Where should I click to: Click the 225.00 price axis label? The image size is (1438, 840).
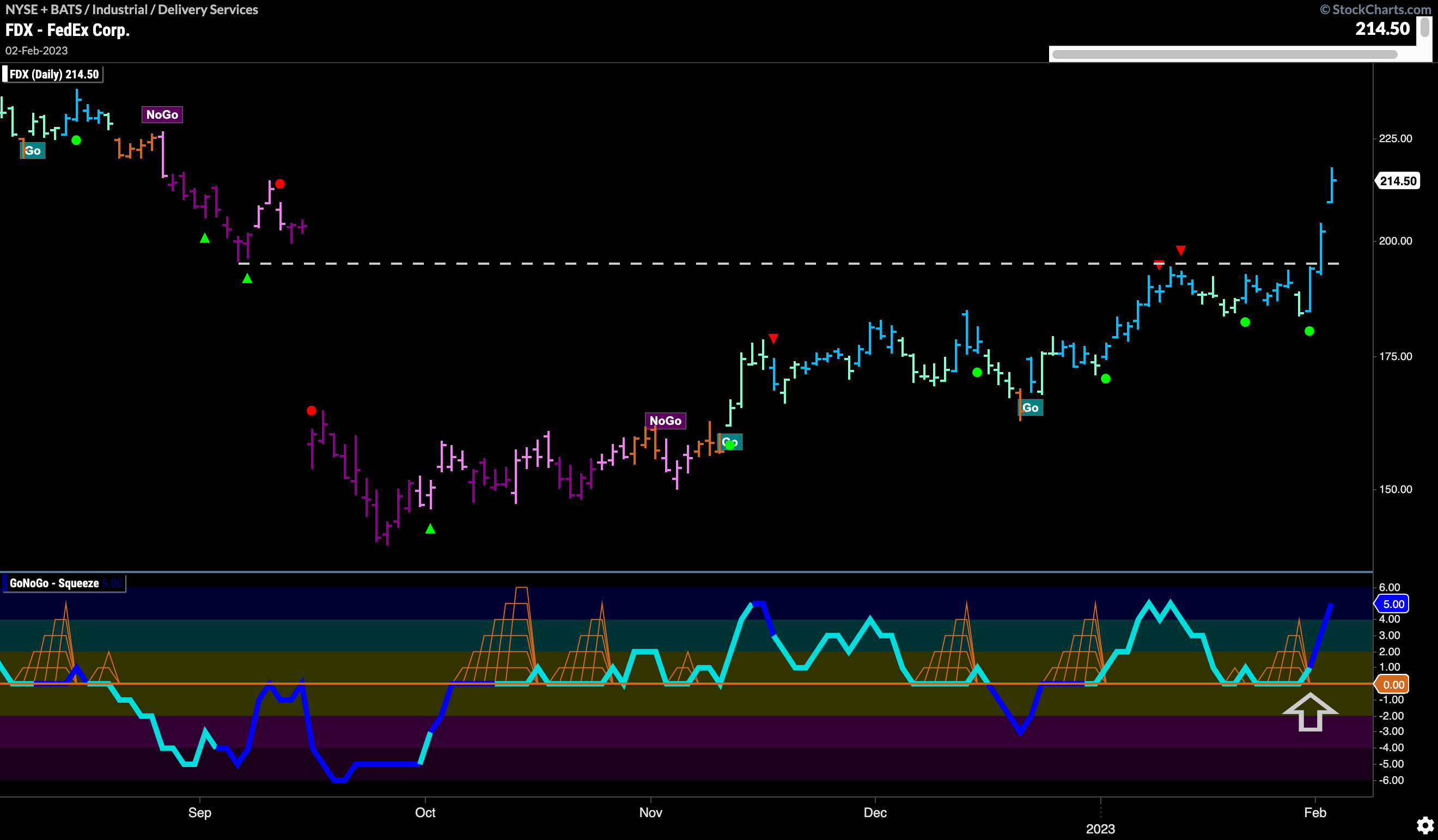pyautogui.click(x=1395, y=139)
